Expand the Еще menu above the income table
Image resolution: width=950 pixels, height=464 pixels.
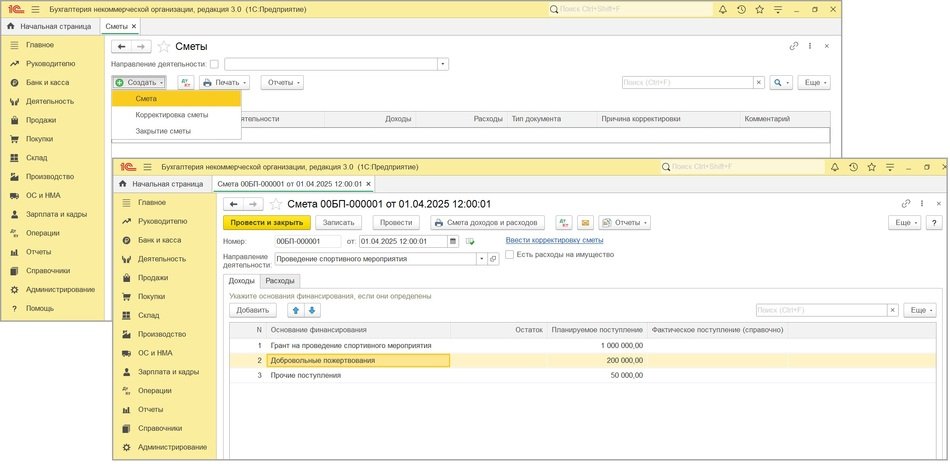[919, 310]
